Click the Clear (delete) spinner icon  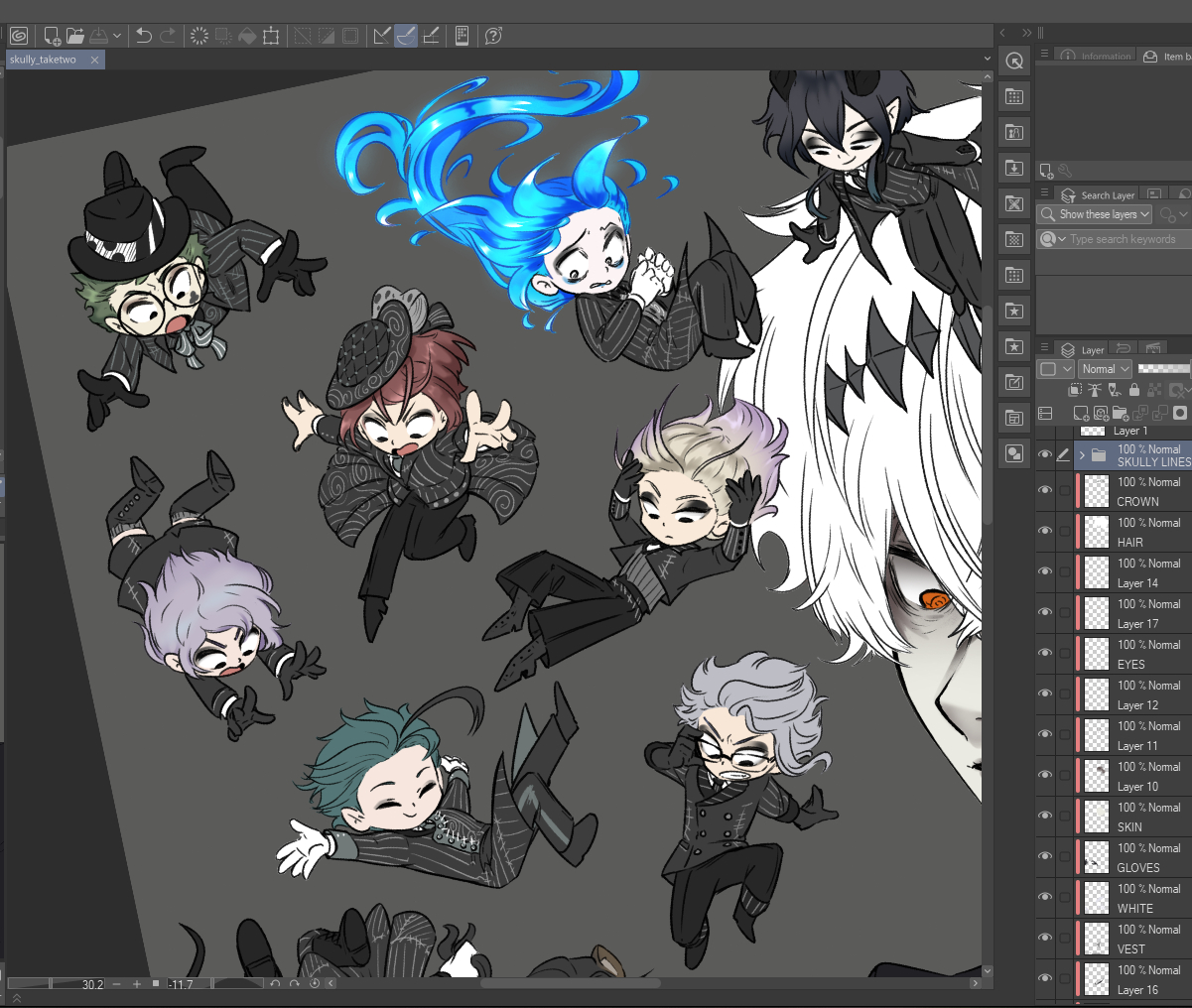point(199,36)
